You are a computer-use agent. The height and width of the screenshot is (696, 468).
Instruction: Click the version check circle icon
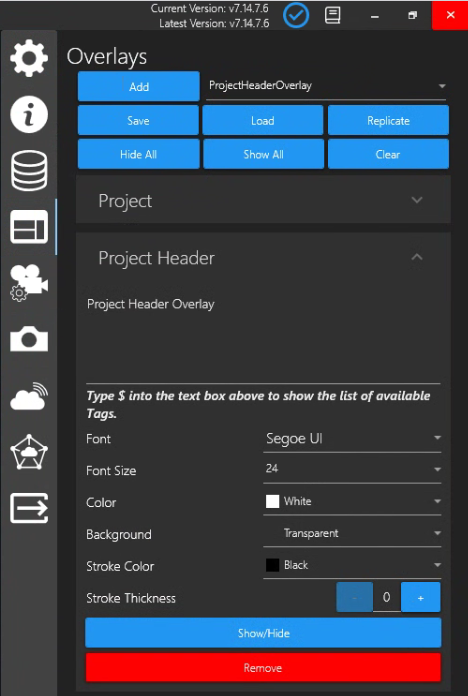tap(296, 16)
